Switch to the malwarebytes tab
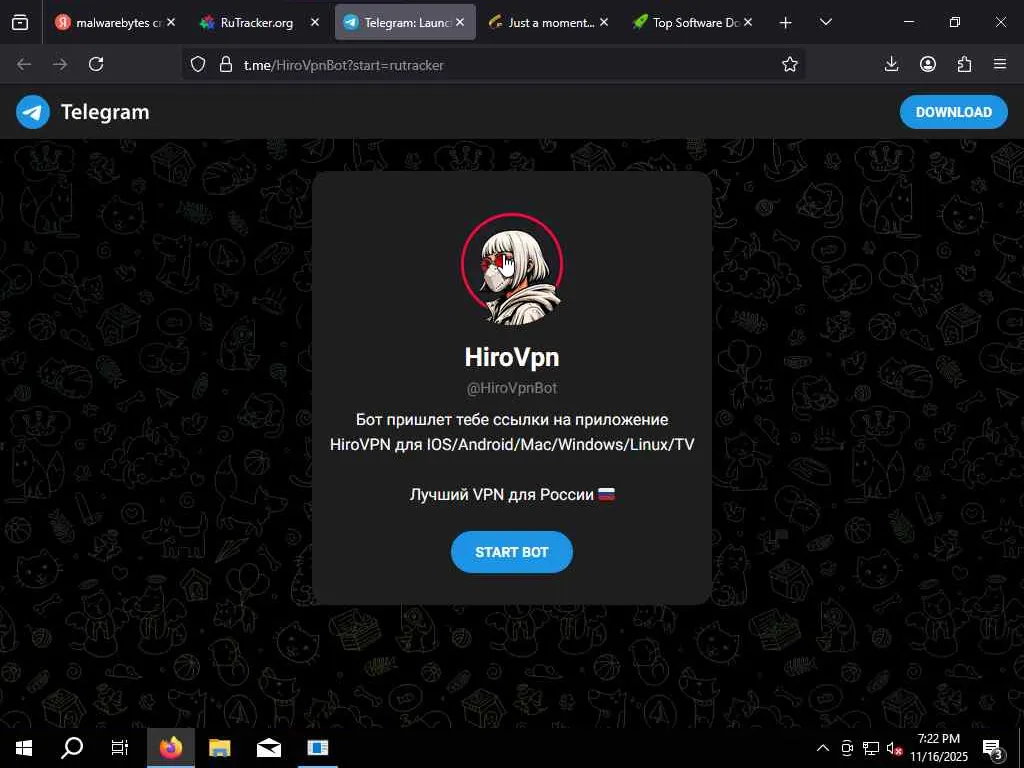 pyautogui.click(x=115, y=22)
